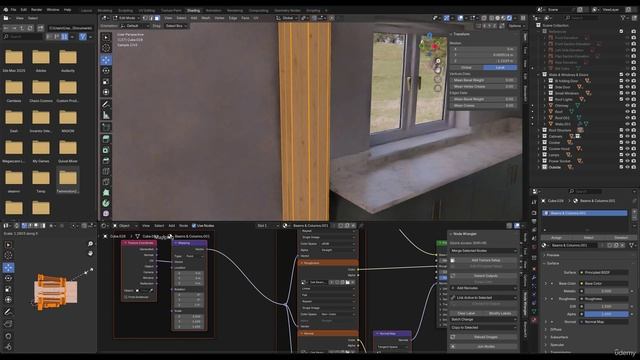Open the Material properties tab icon
The width and height of the screenshot is (640, 360).
coord(534,320)
